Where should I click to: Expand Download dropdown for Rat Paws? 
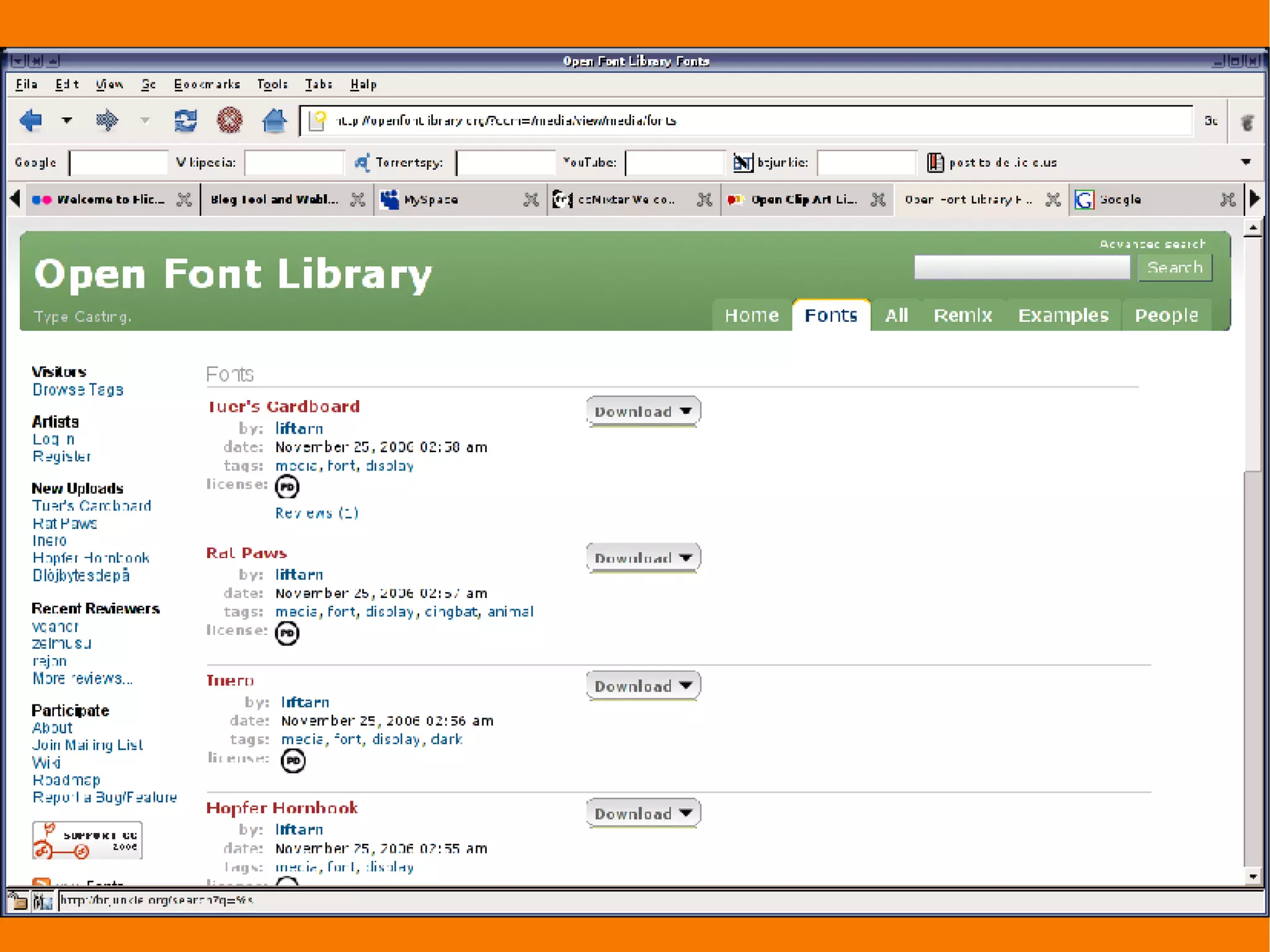coord(643,558)
